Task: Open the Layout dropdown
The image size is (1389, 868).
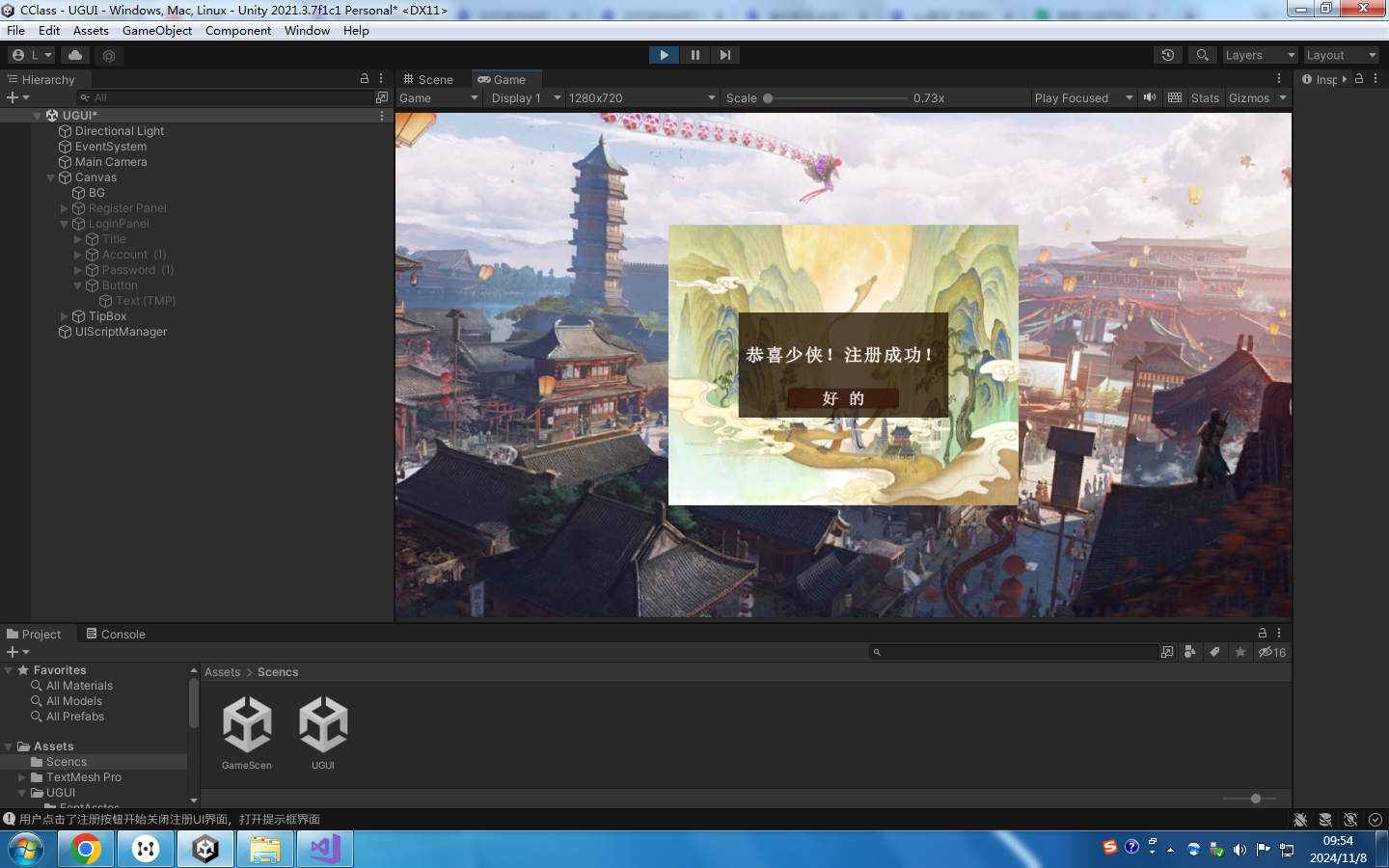Action: point(1342,55)
